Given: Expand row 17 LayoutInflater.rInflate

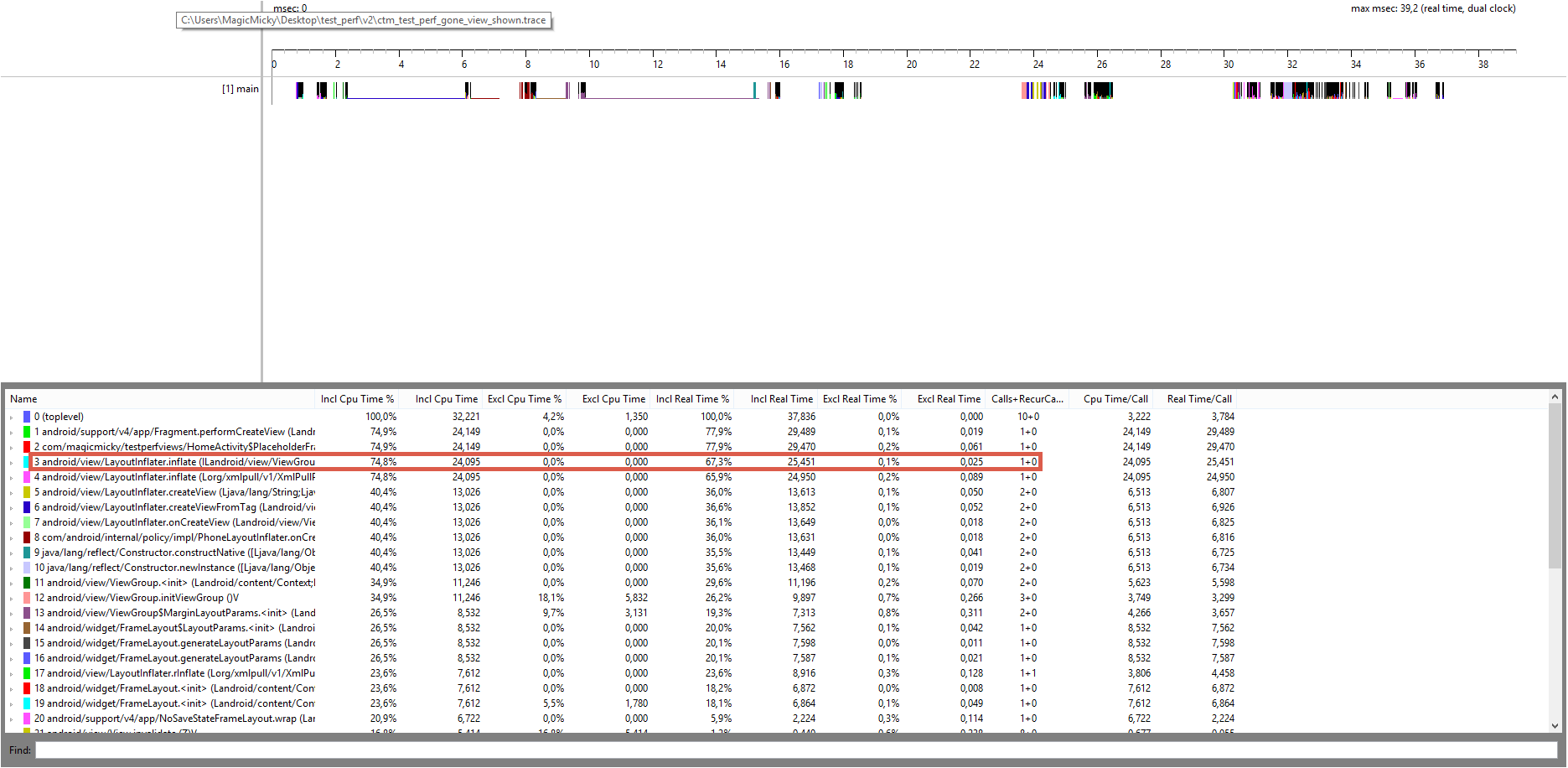Looking at the screenshot, I should click(11, 674).
